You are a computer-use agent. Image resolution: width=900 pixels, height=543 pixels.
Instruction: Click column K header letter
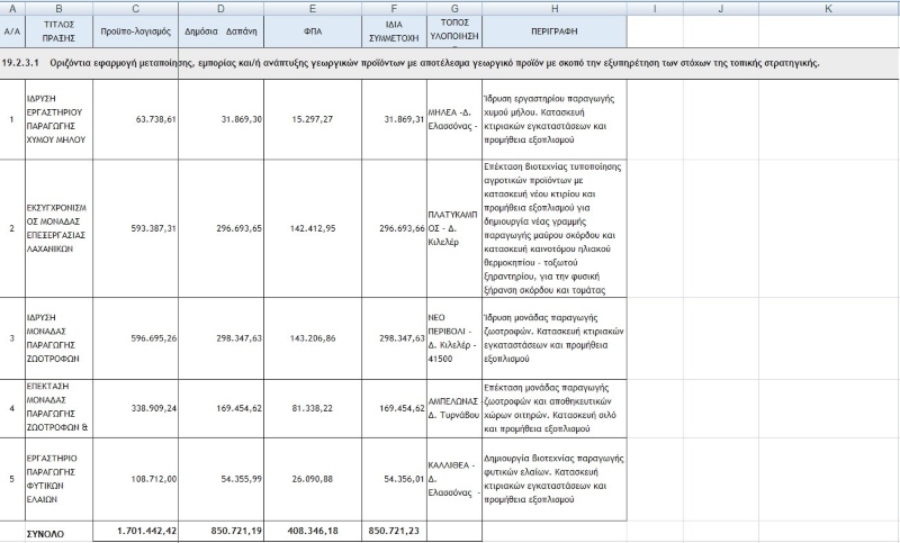tap(830, 7)
